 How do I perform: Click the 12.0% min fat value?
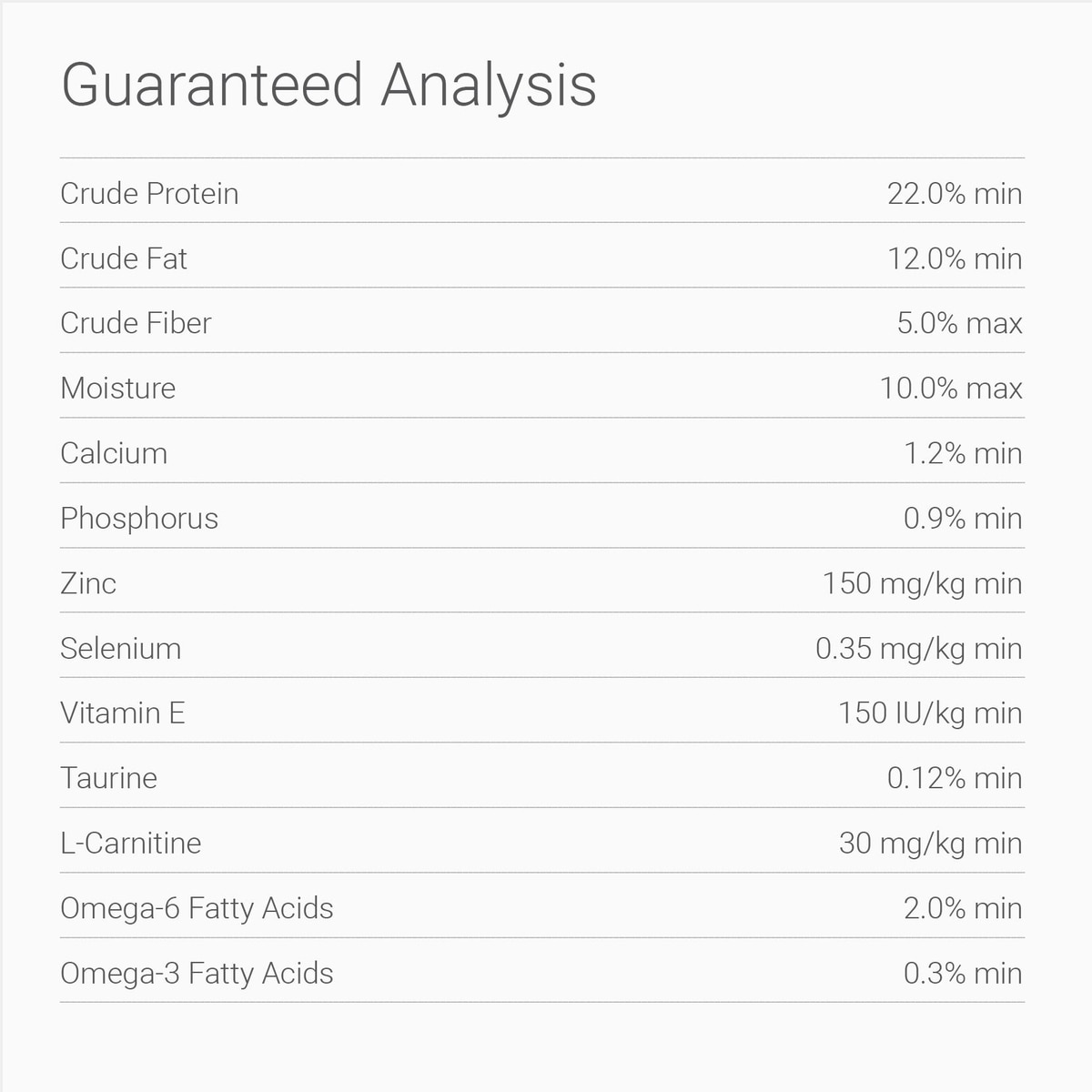coord(954,259)
